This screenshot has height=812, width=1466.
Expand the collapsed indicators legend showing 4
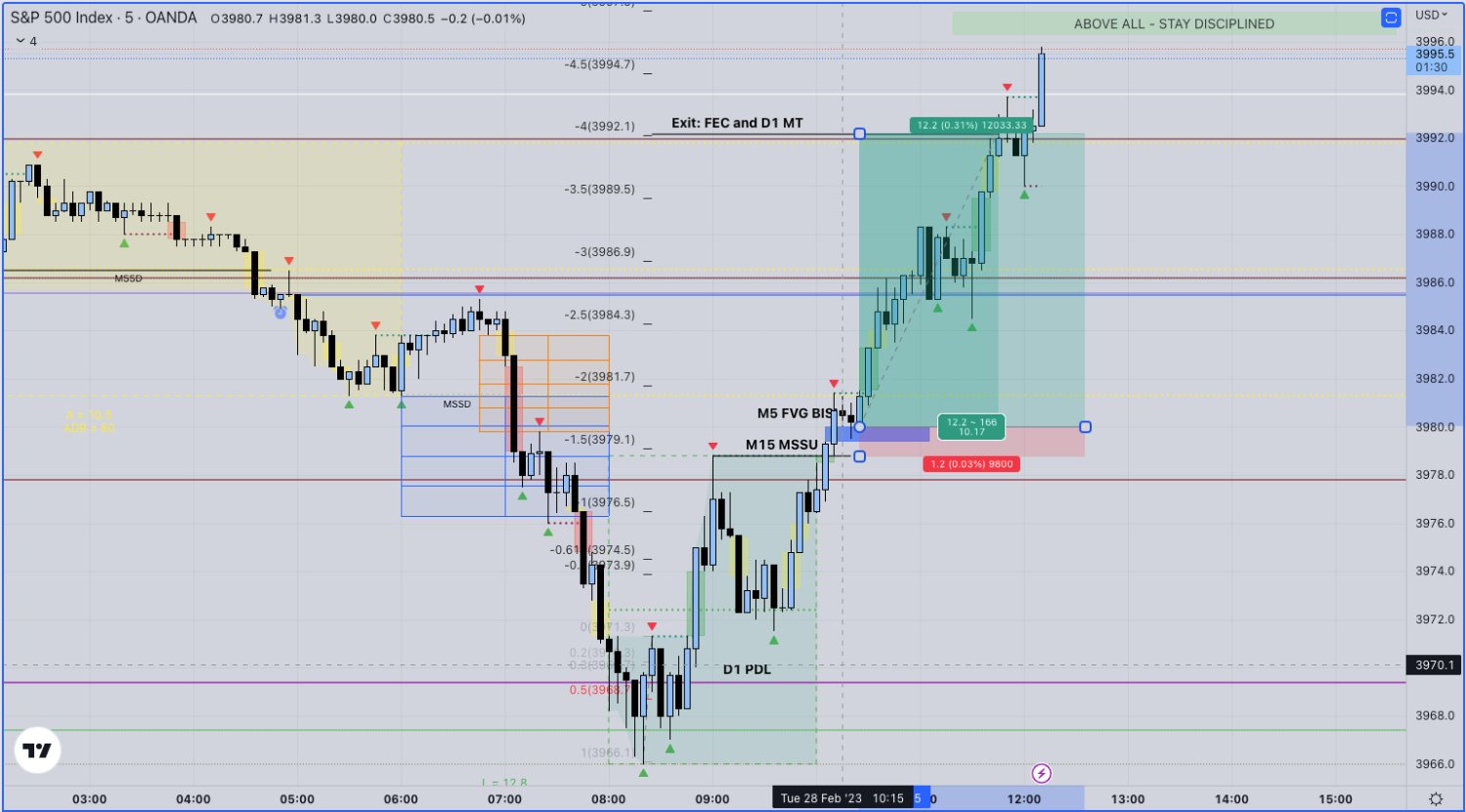26,41
